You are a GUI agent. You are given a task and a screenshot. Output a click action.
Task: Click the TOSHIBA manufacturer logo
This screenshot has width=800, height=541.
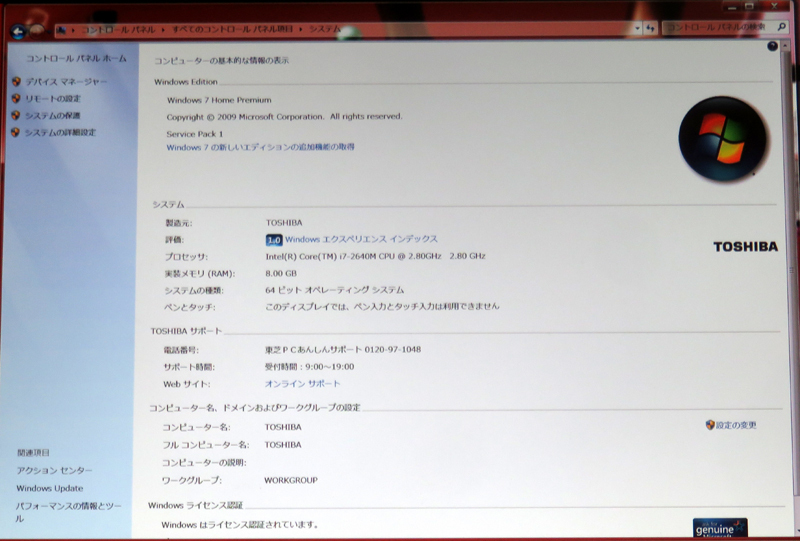pos(745,247)
